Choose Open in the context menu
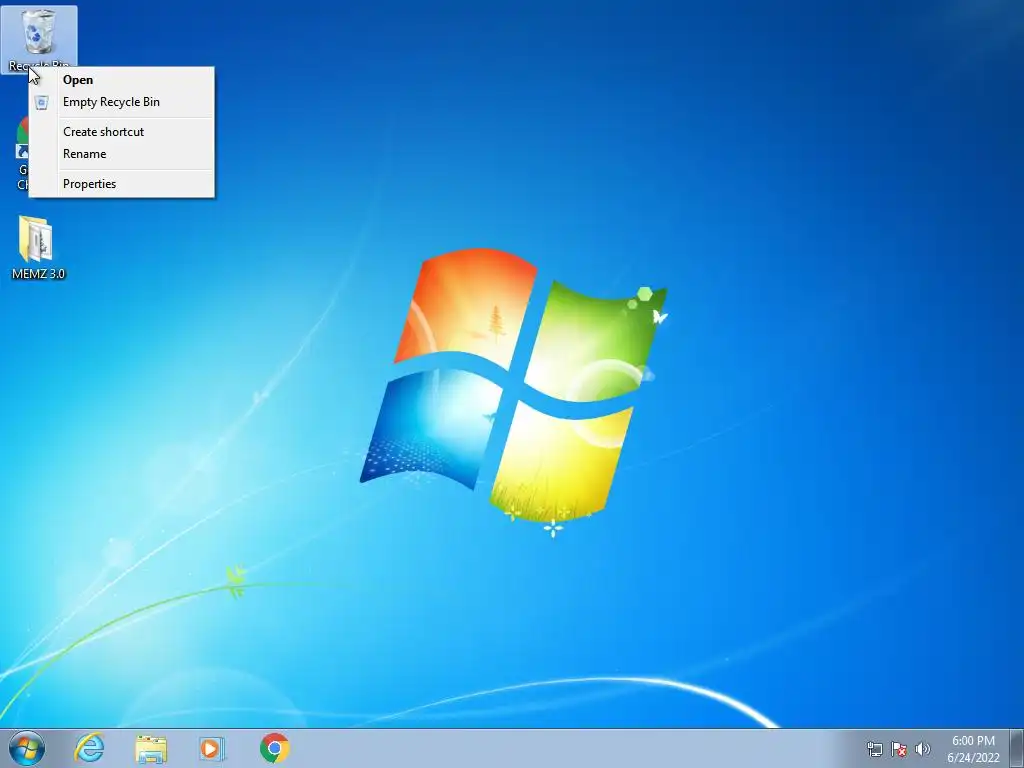 tap(121, 80)
